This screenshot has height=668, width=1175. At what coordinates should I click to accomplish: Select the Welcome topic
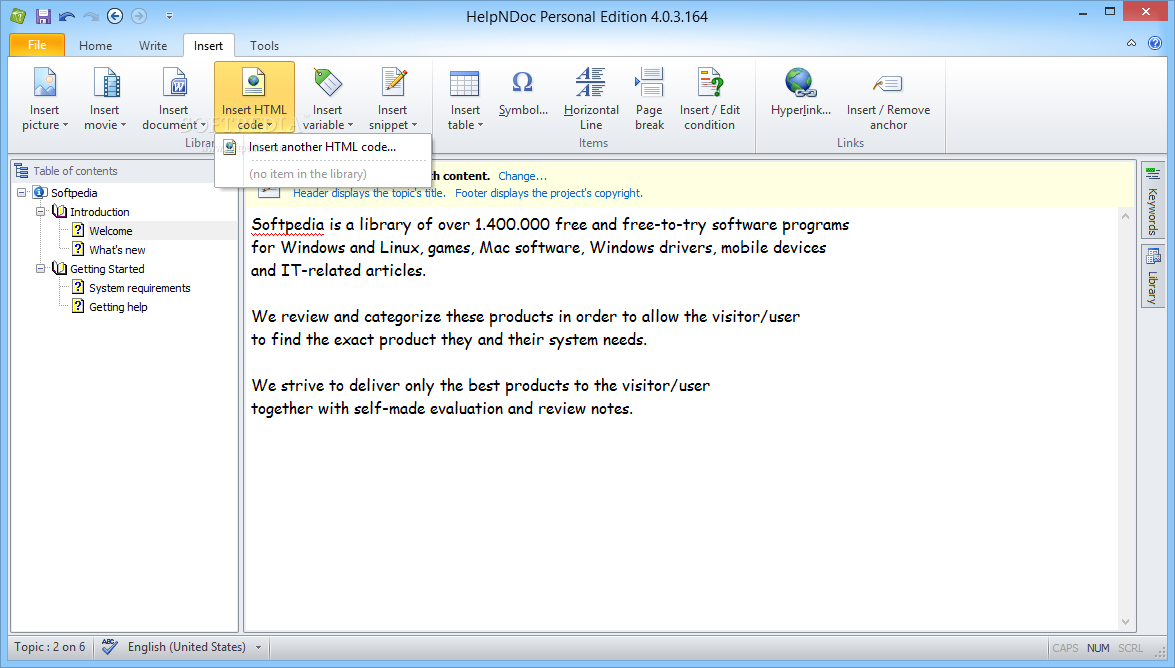click(x=111, y=231)
